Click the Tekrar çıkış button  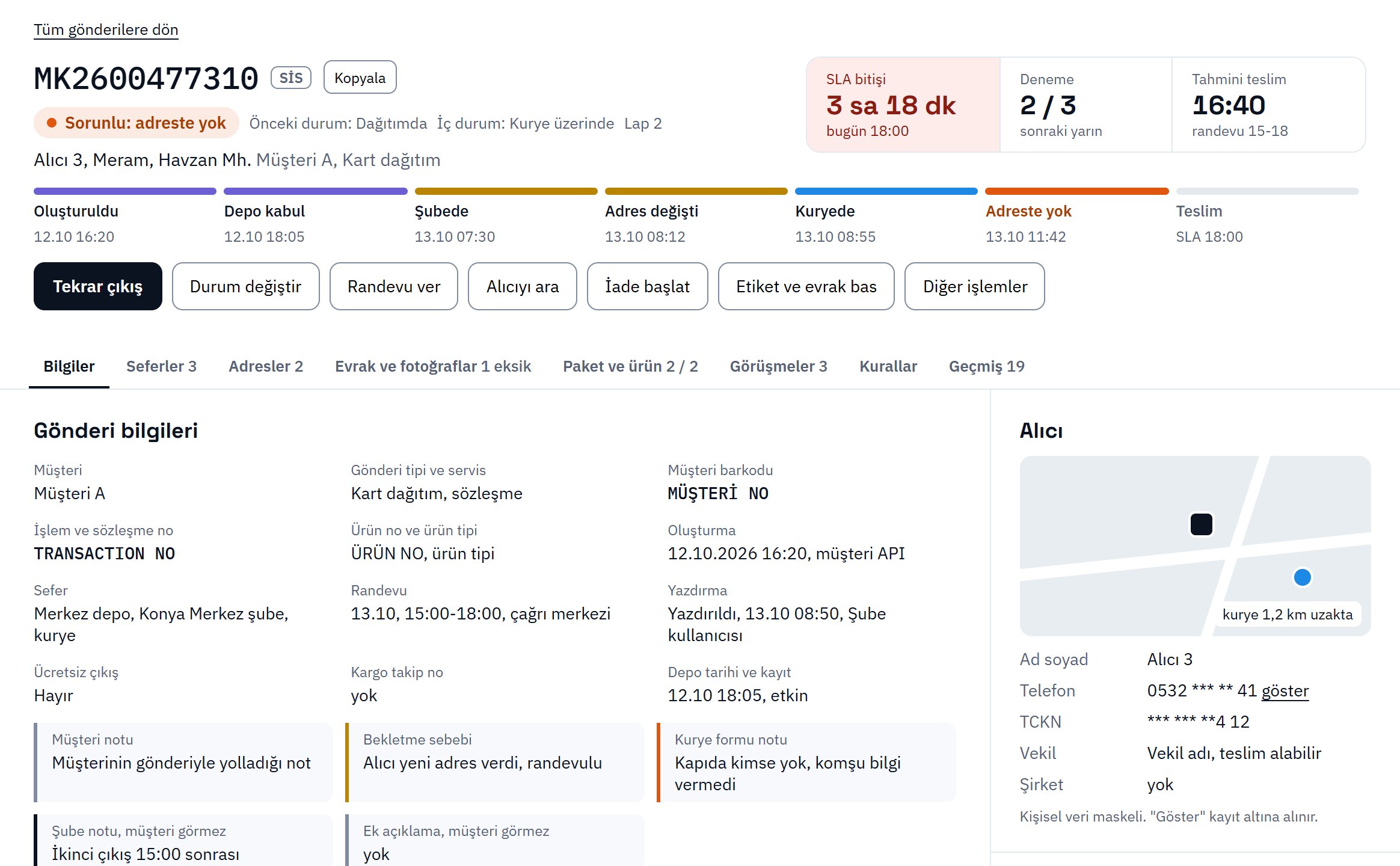point(98,286)
